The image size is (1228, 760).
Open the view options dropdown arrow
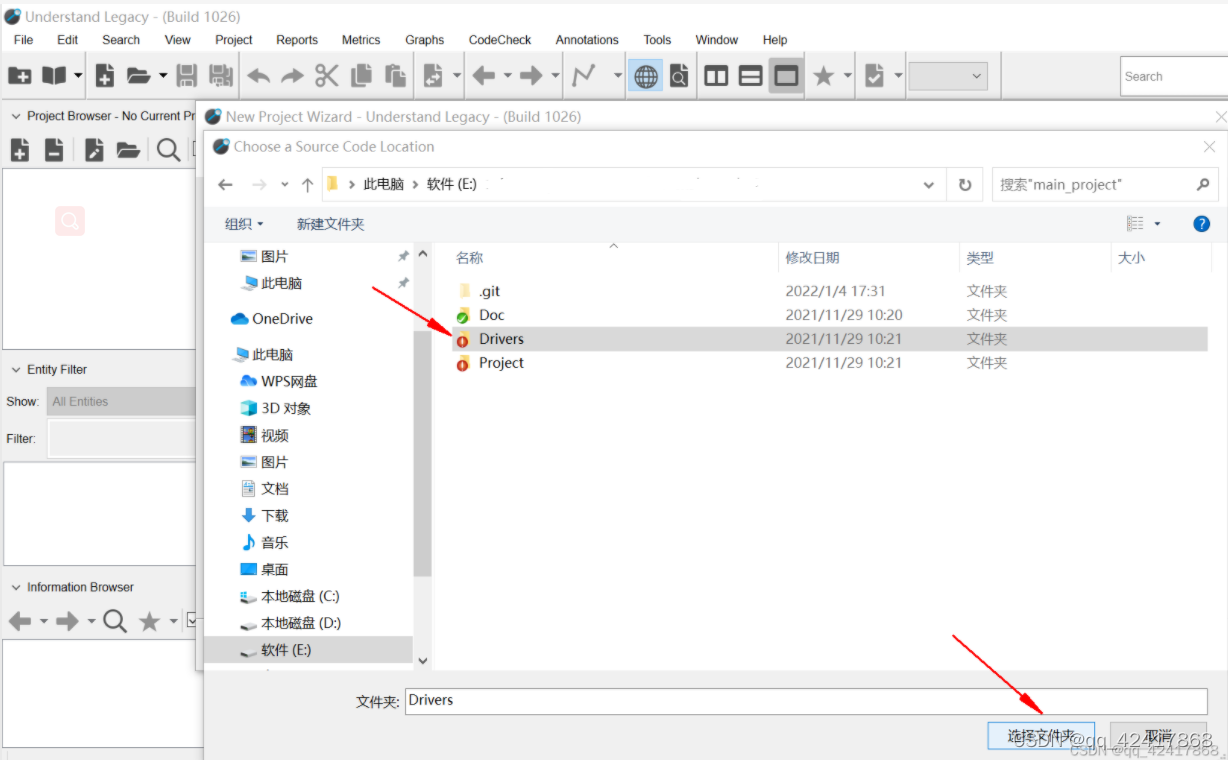(1157, 224)
